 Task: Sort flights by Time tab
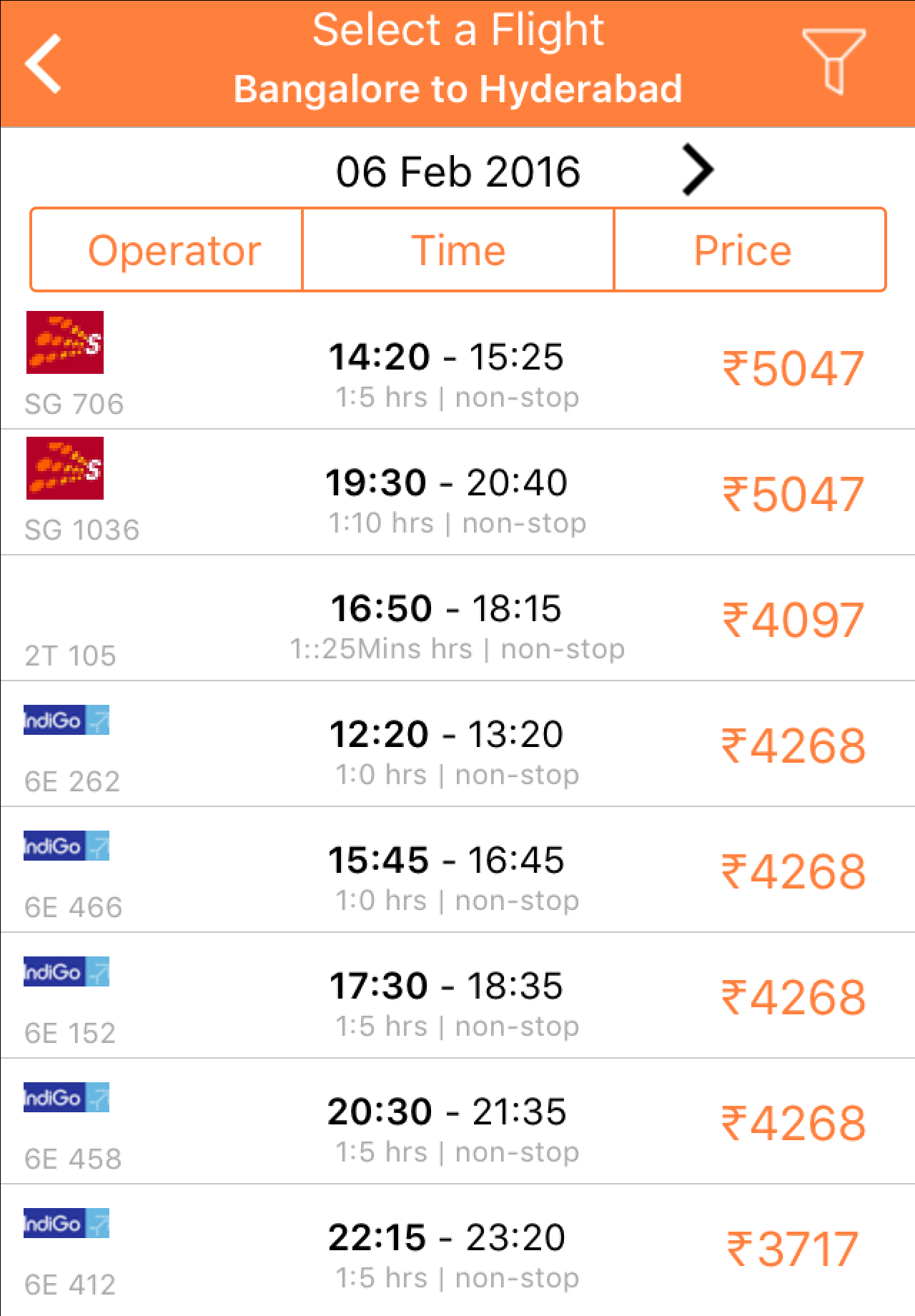coord(458,250)
